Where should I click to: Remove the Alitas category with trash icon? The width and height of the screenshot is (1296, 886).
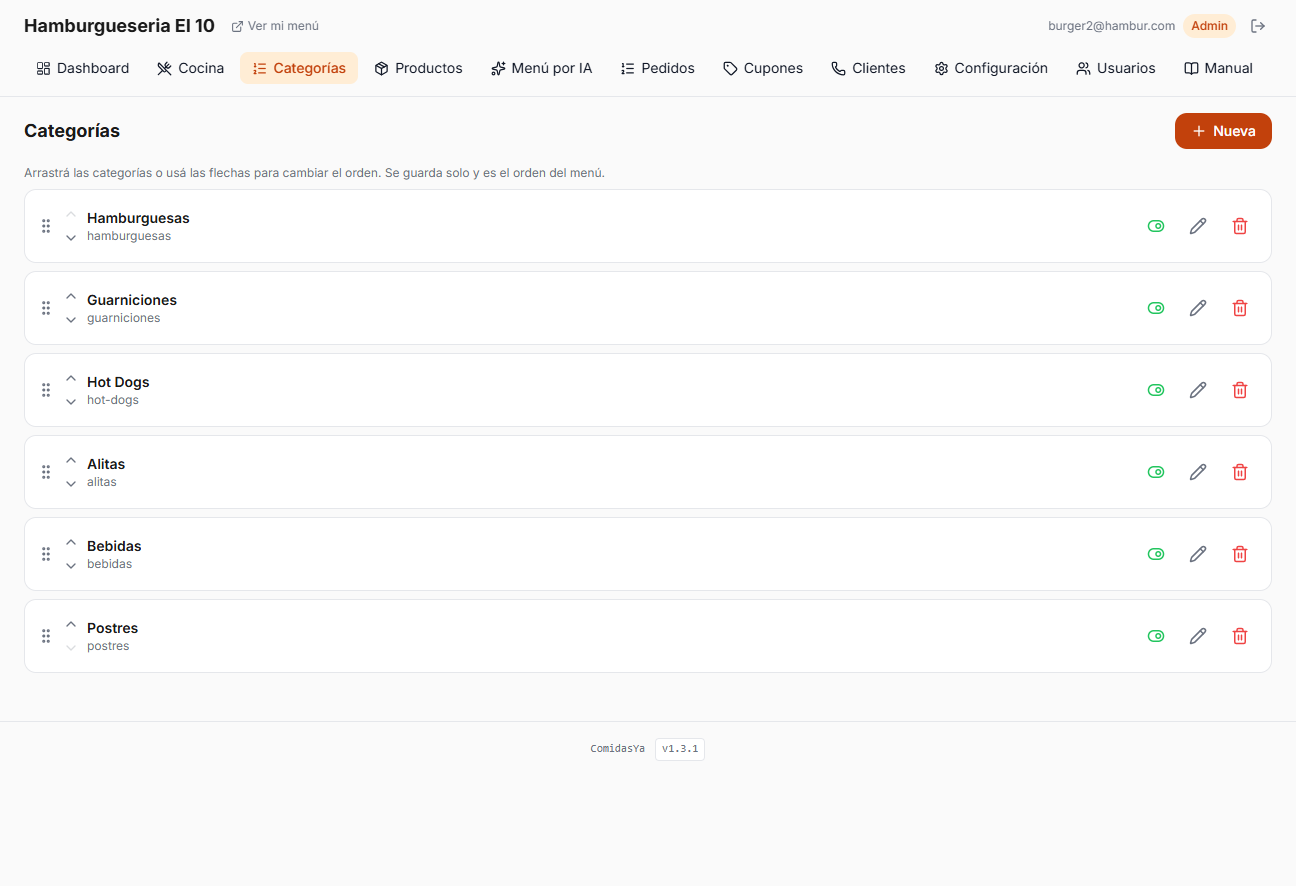pos(1240,472)
